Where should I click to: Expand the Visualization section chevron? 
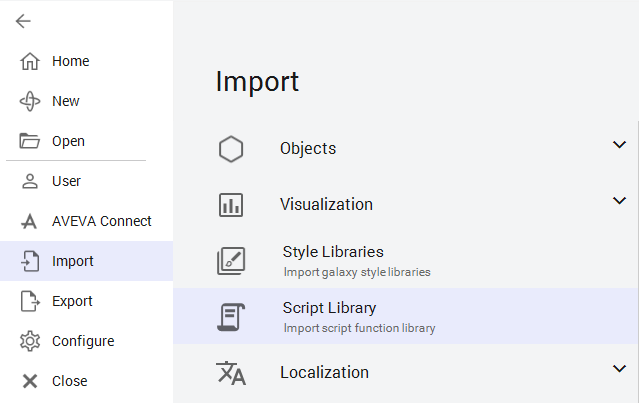point(619,200)
